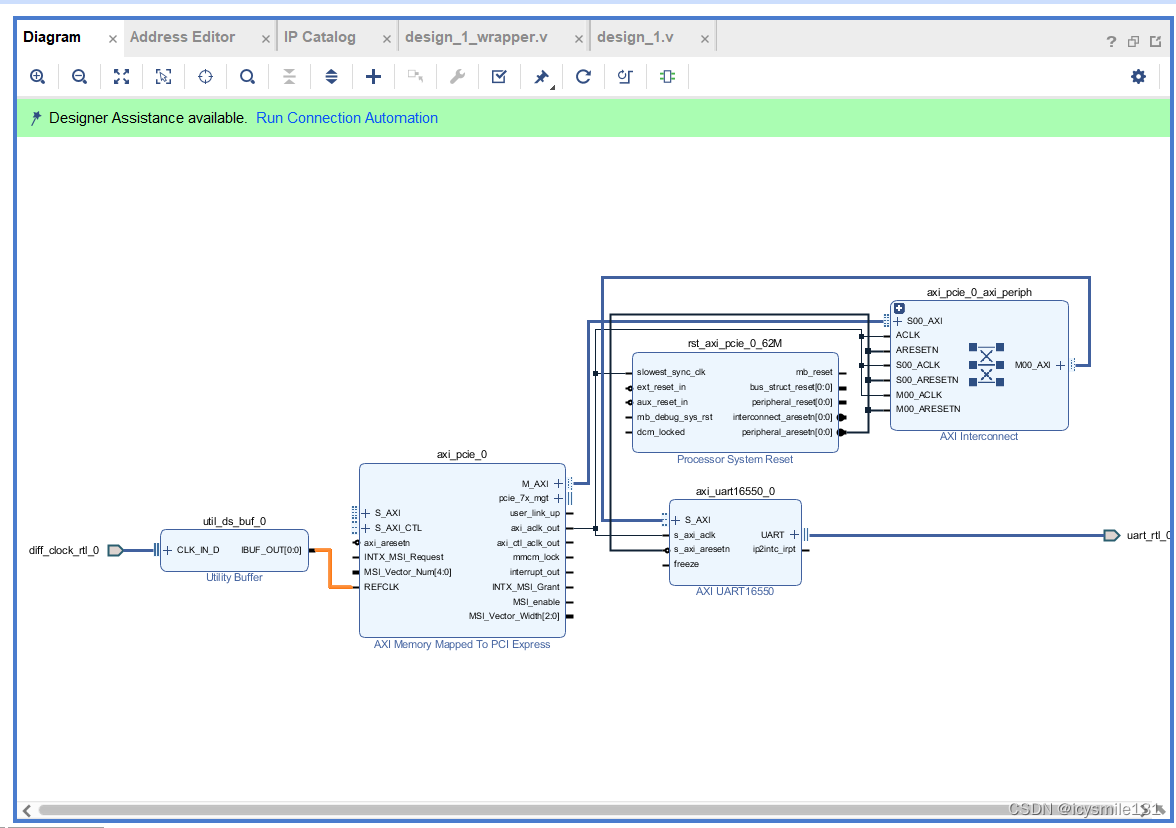Select the Zoom Out tool

coord(79,76)
